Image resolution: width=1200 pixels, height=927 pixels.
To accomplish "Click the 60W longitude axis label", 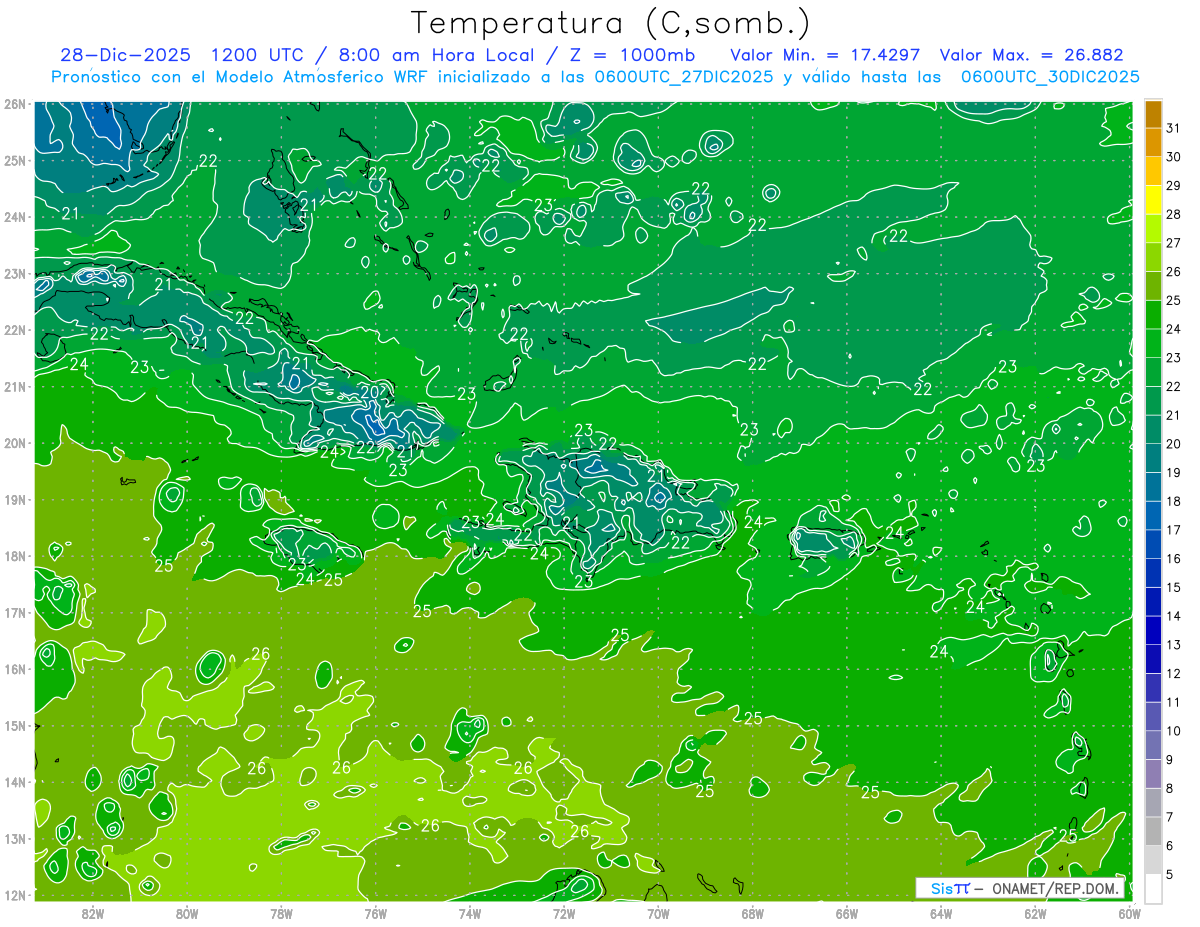I will 1129,912.
